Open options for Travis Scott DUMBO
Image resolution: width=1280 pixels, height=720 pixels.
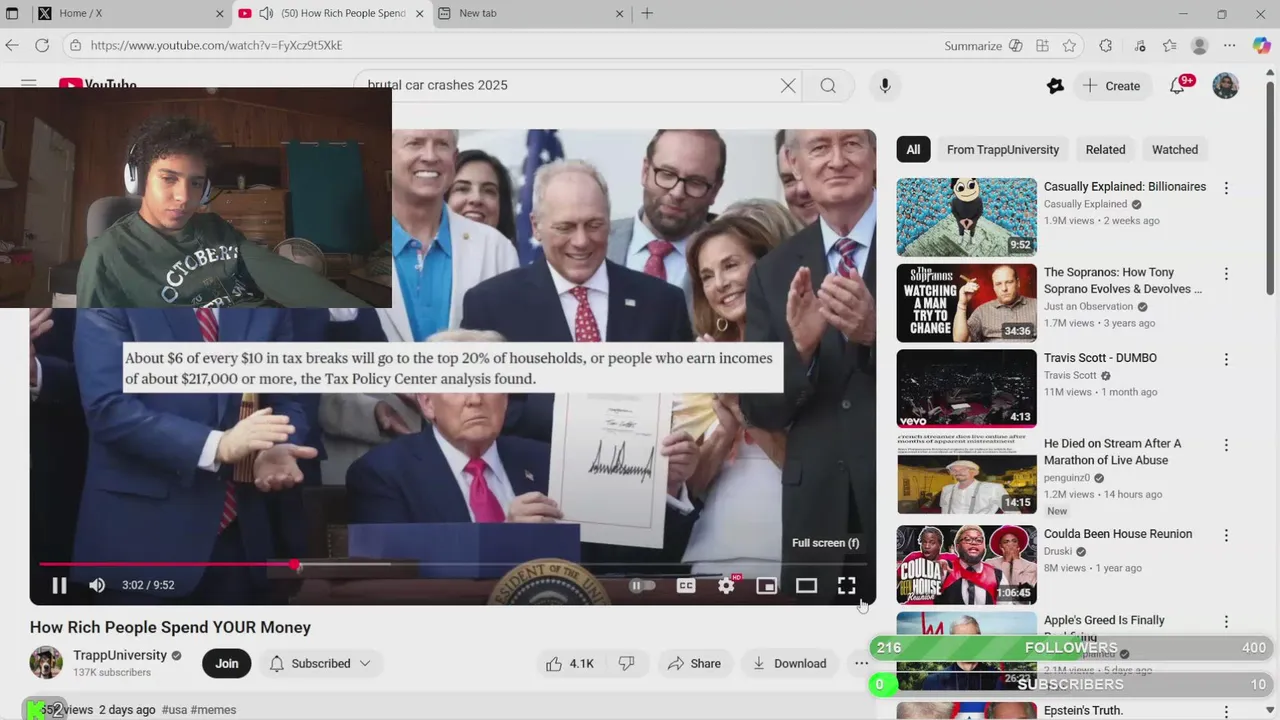1226,359
